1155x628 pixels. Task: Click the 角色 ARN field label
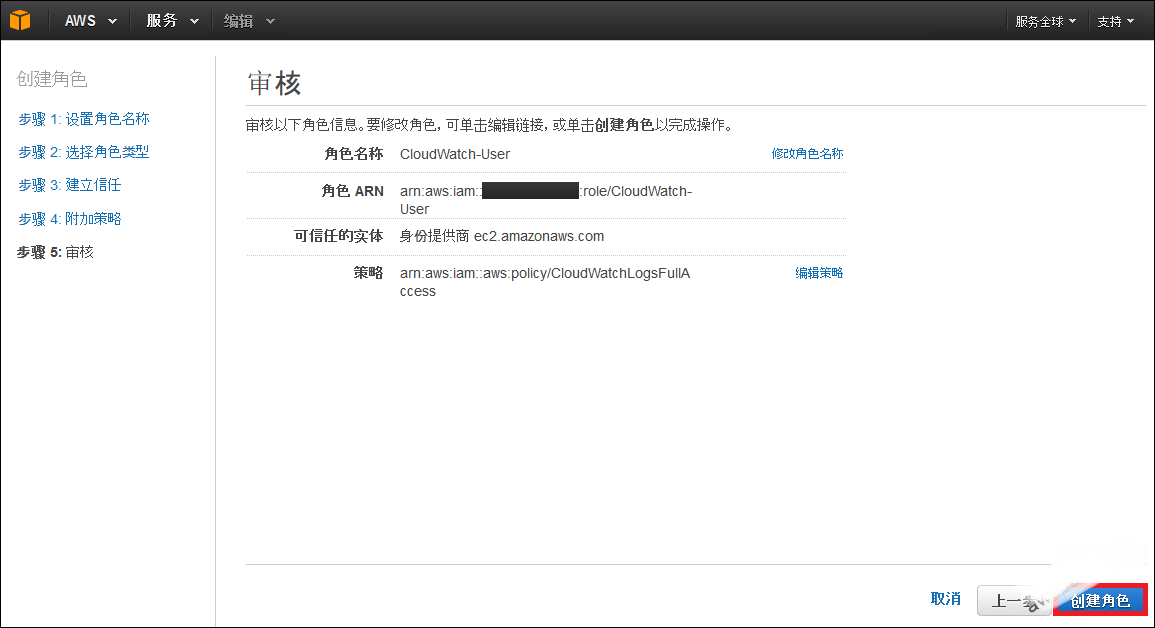coord(352,191)
